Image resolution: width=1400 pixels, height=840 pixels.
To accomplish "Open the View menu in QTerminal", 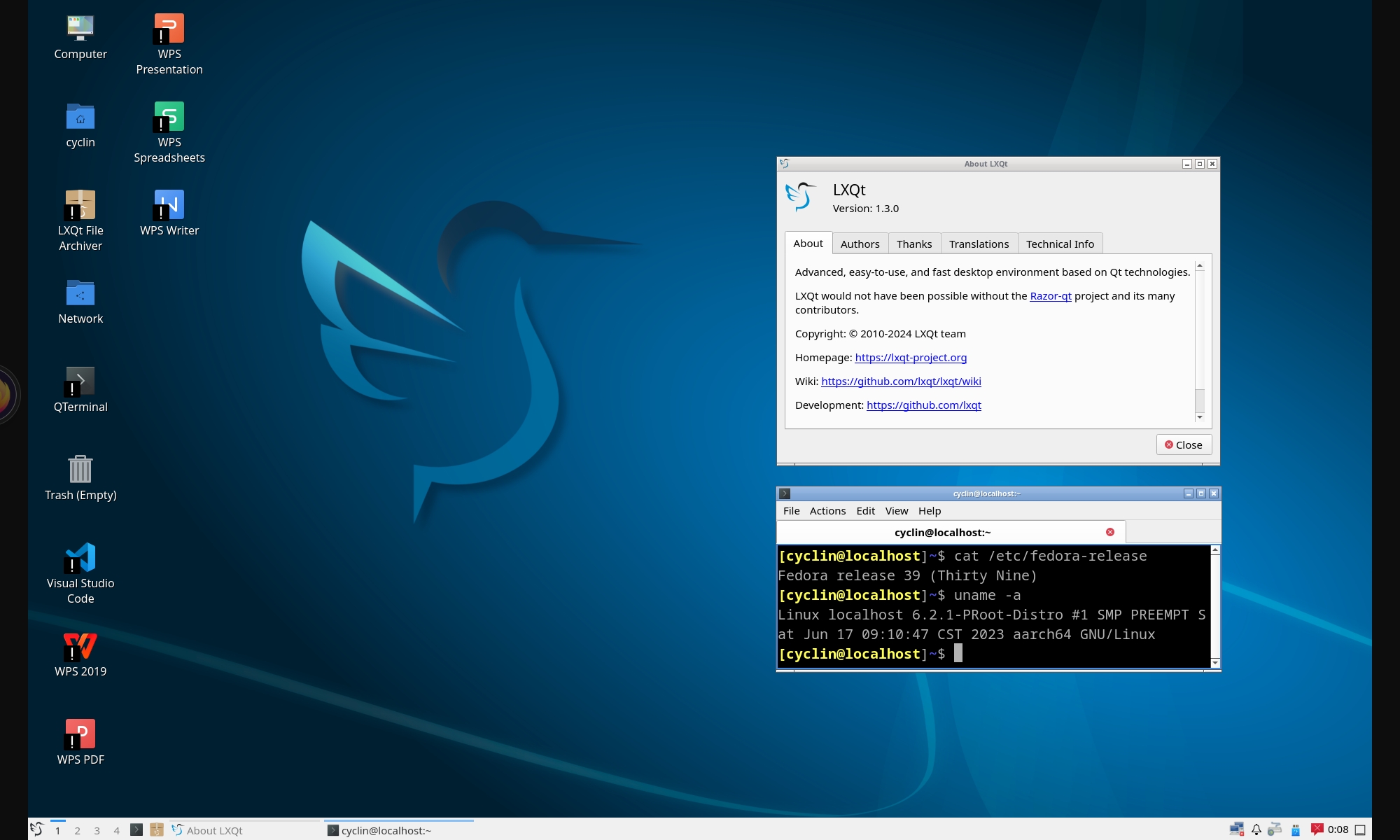I will point(897,511).
